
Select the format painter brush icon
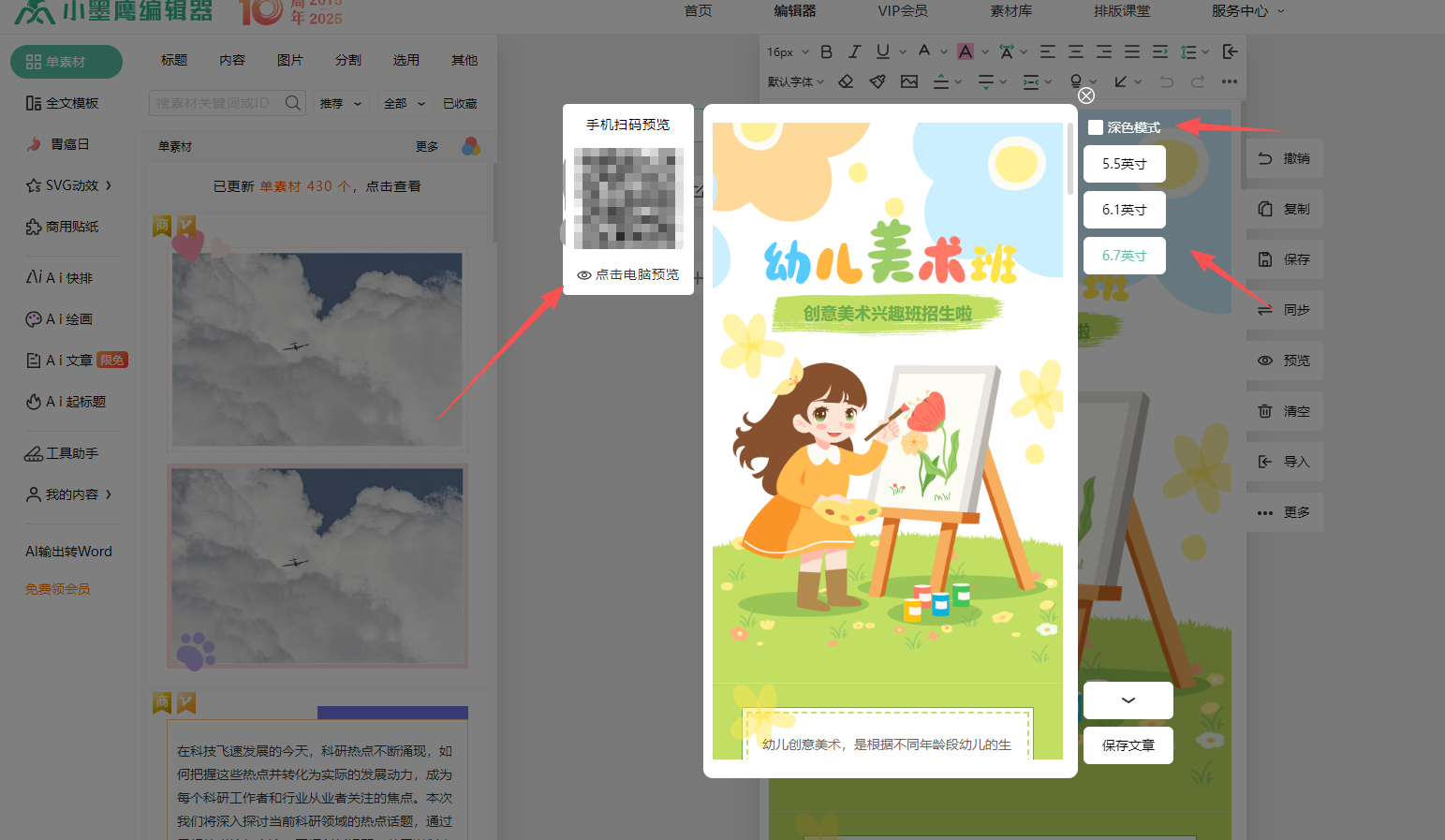[x=877, y=81]
